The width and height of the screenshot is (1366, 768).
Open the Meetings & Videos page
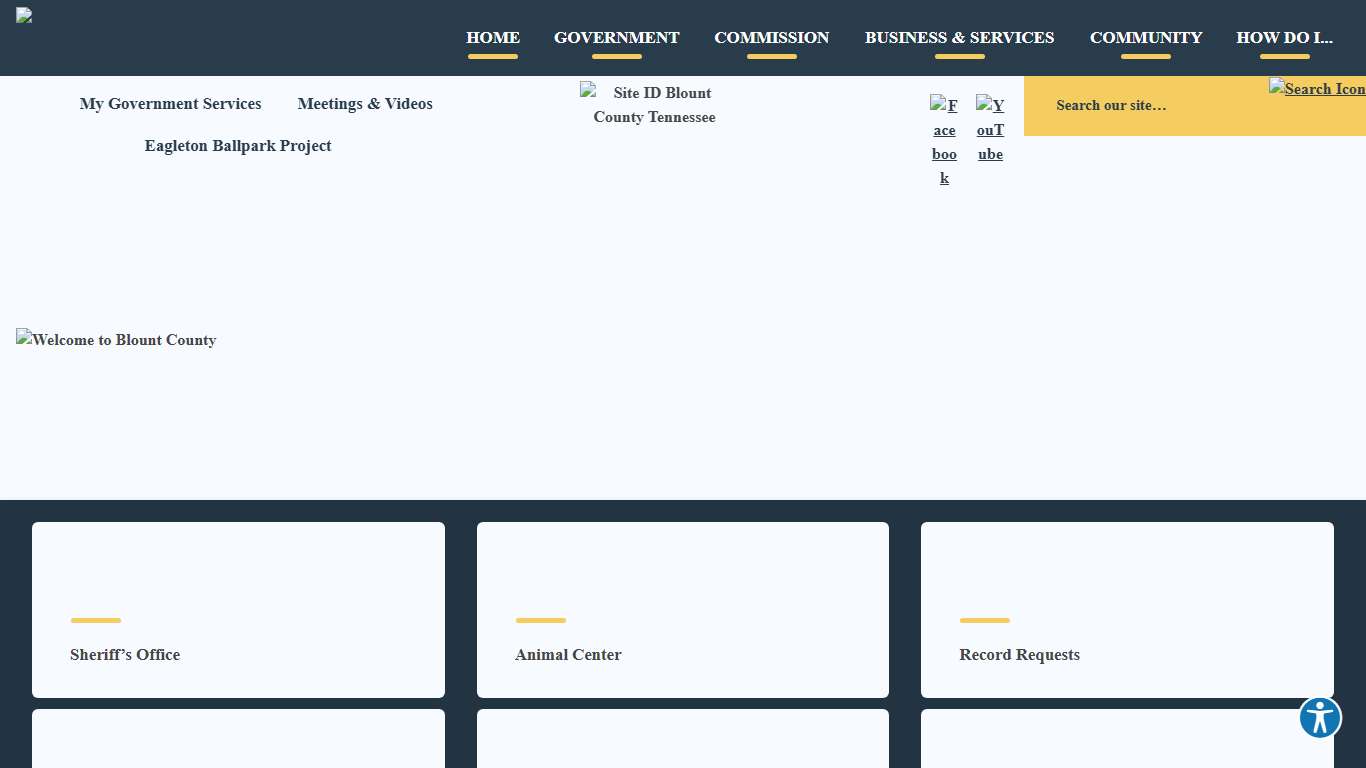point(364,104)
